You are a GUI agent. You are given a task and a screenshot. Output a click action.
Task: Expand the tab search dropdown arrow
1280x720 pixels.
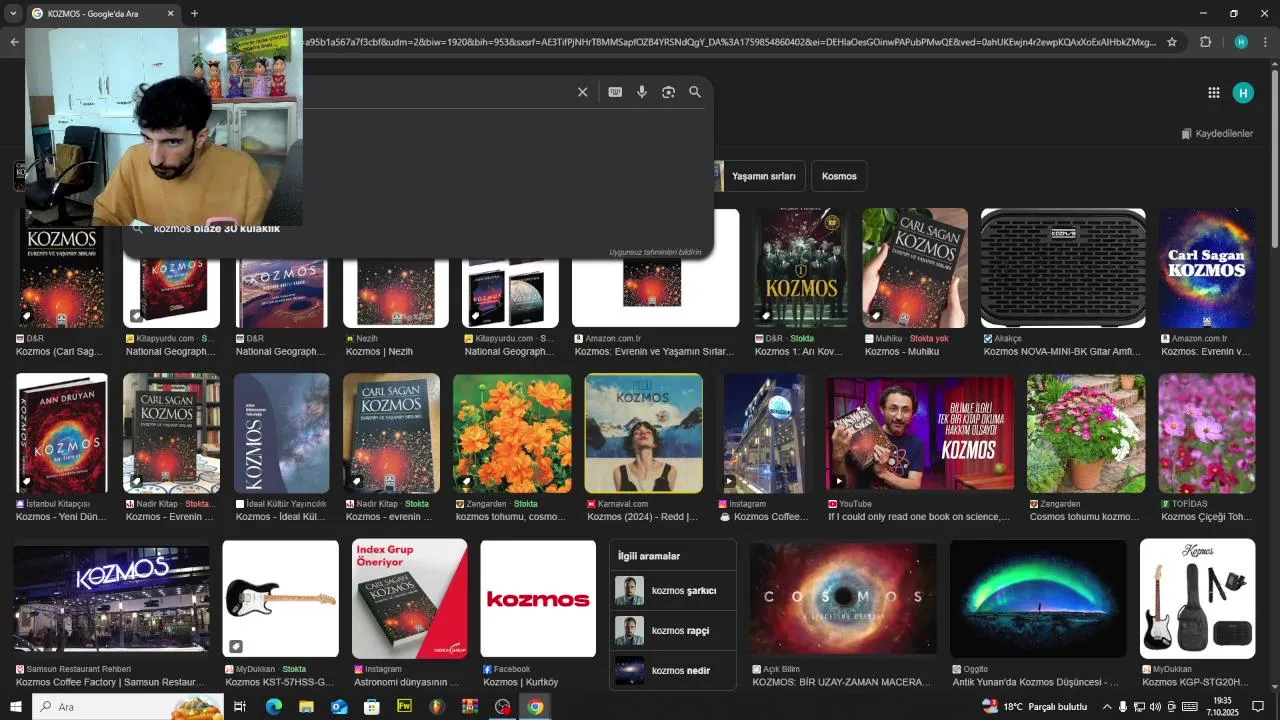[x=13, y=14]
